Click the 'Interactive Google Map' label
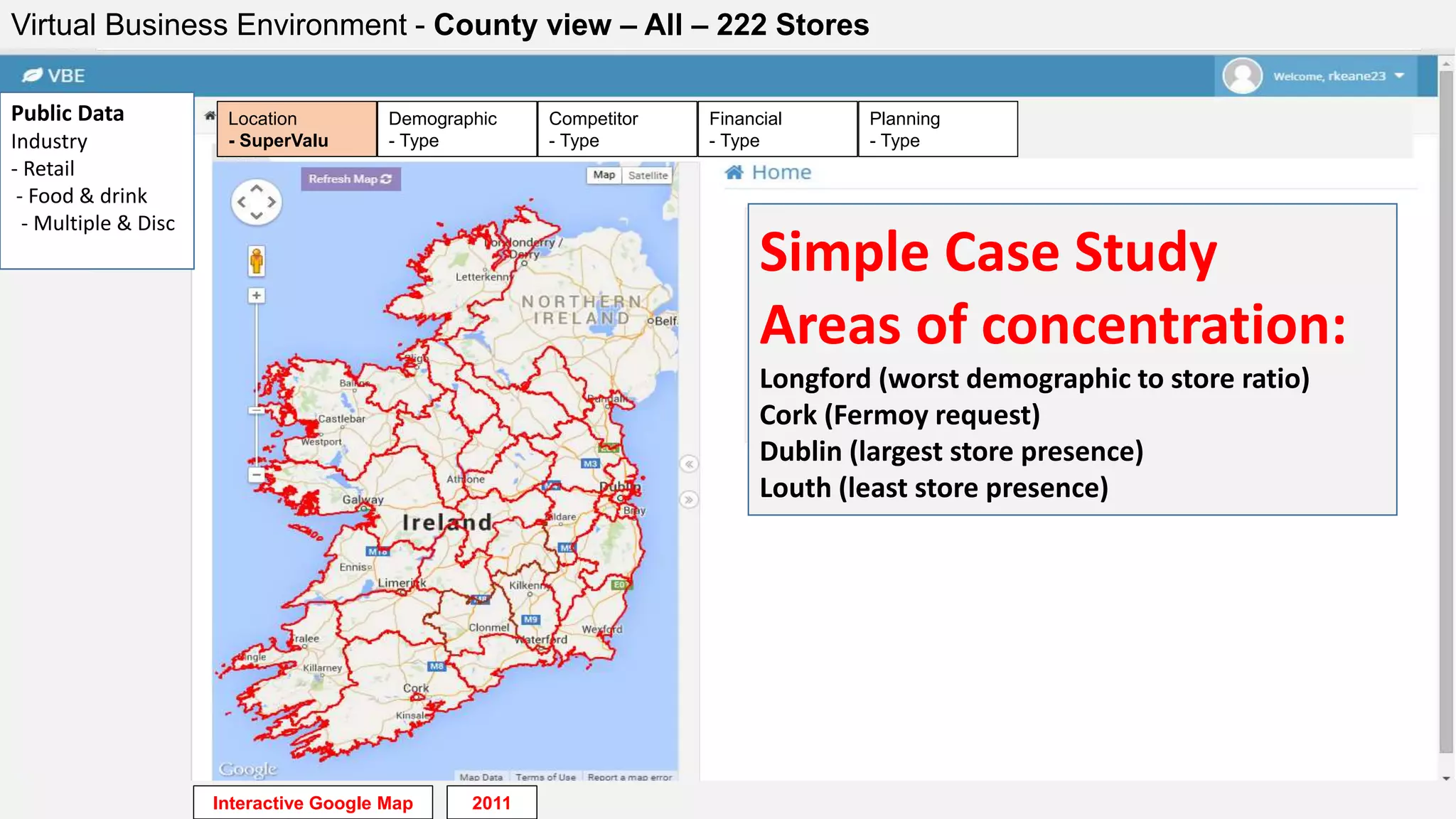1456x819 pixels. pos(313,803)
